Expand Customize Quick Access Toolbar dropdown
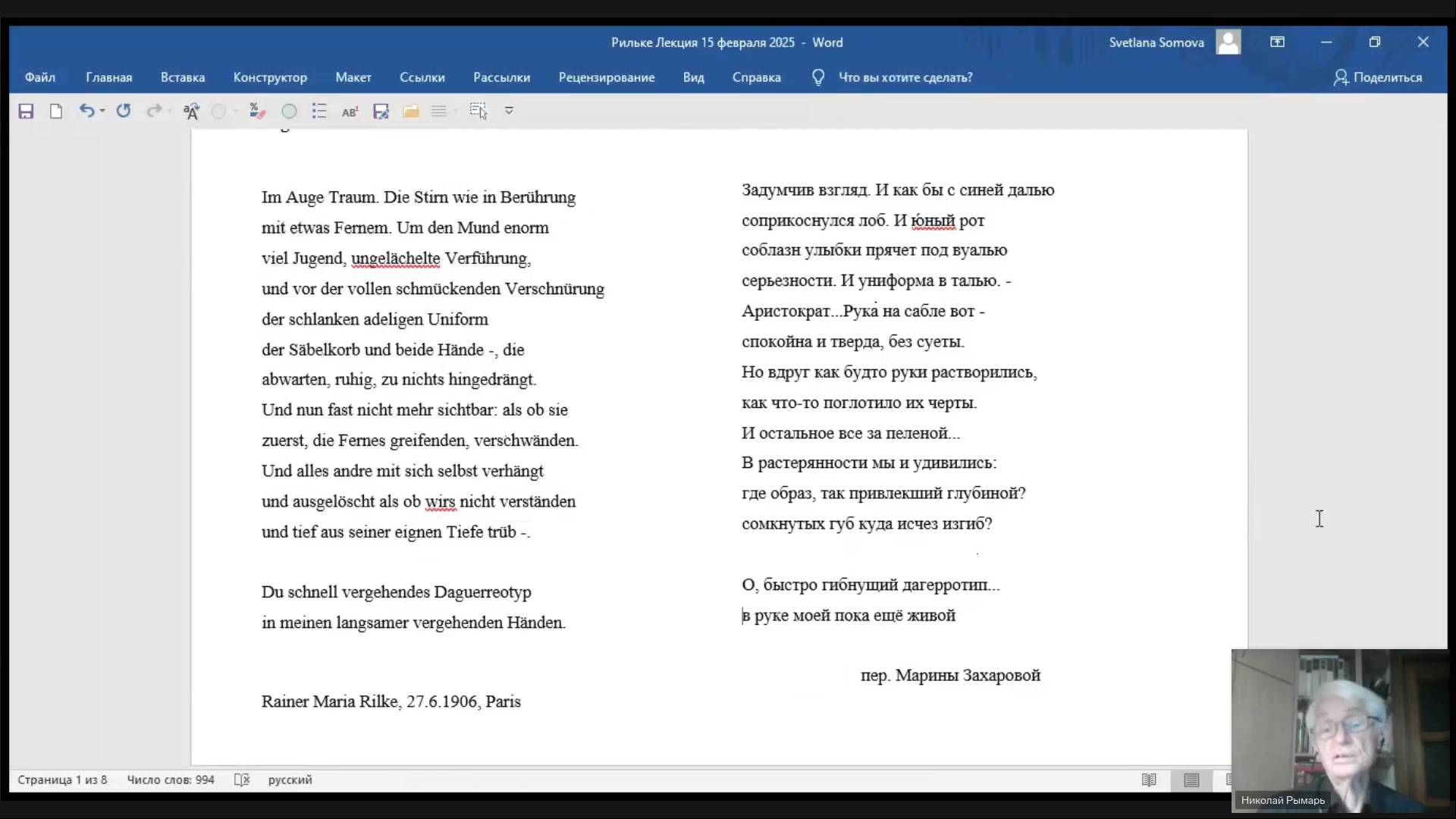The width and height of the screenshot is (1456, 819). tap(510, 111)
